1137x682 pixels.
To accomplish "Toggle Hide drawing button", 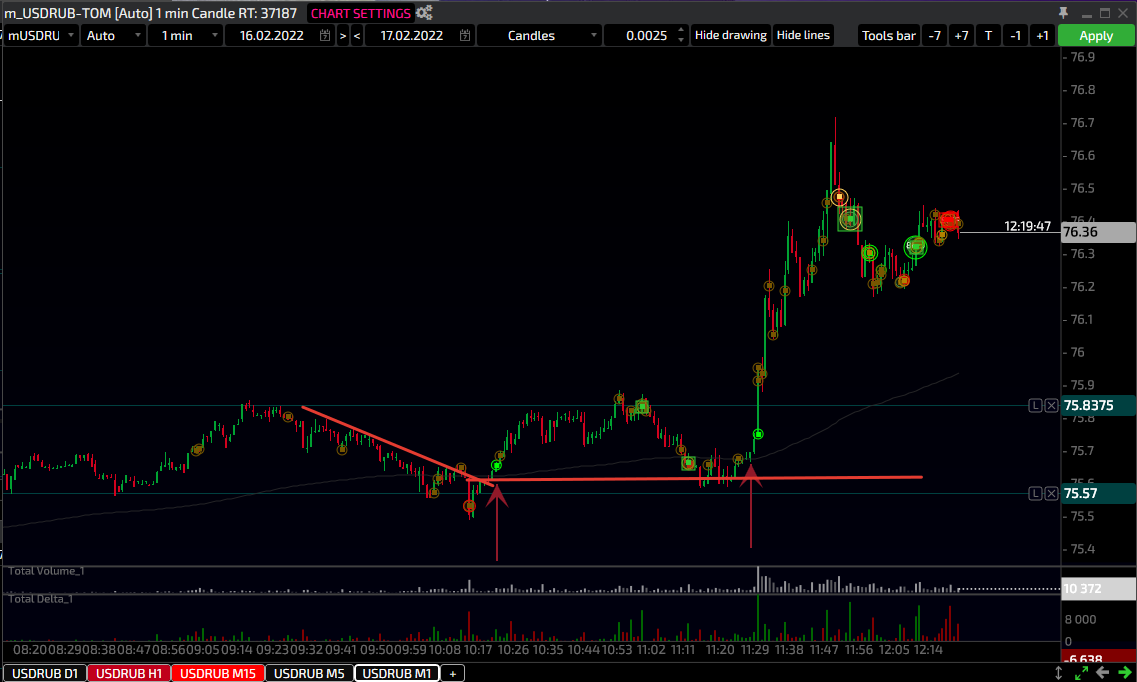I will pos(730,35).
